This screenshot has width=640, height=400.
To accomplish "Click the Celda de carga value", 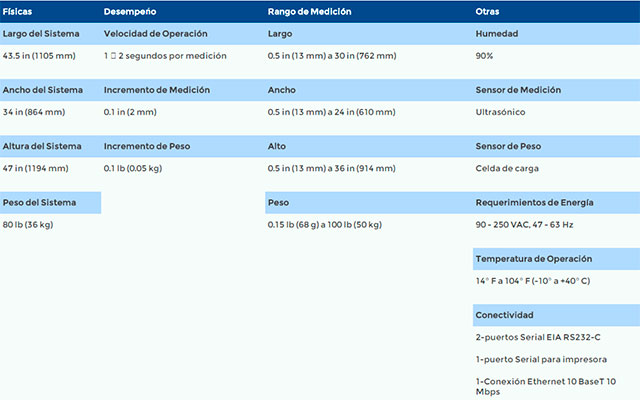I will click(507, 169).
